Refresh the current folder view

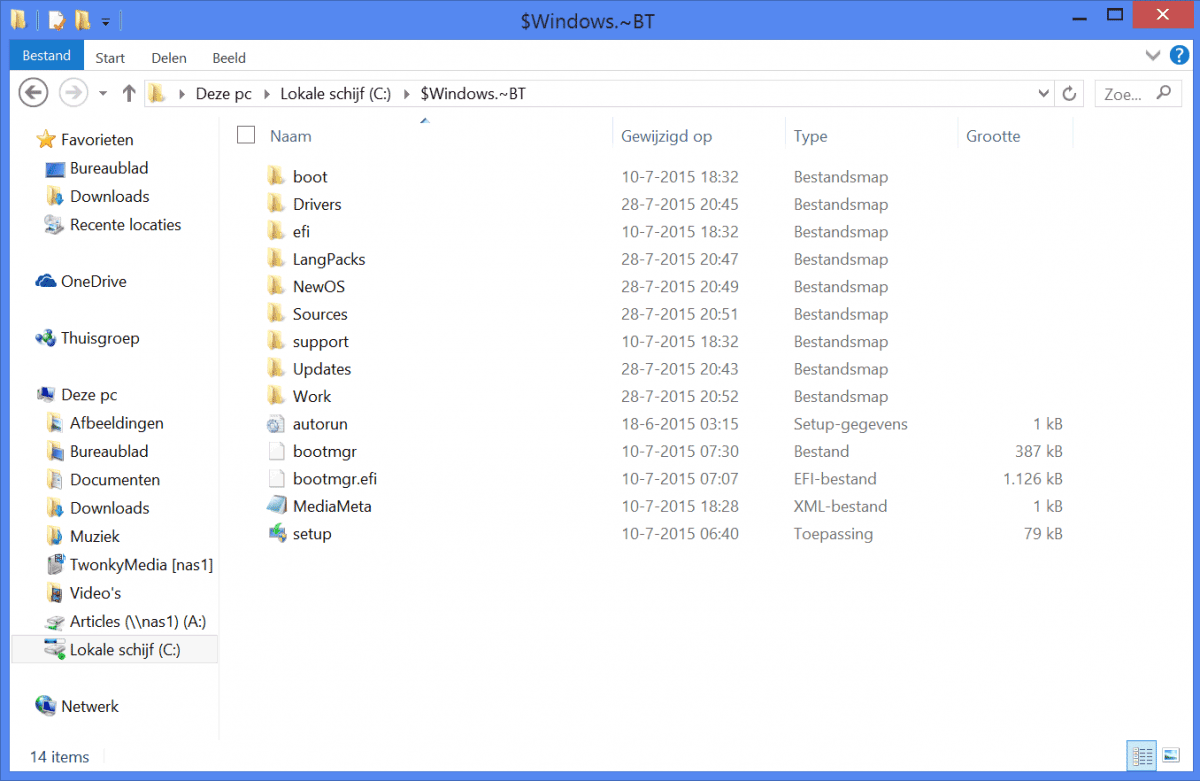pos(1069,94)
